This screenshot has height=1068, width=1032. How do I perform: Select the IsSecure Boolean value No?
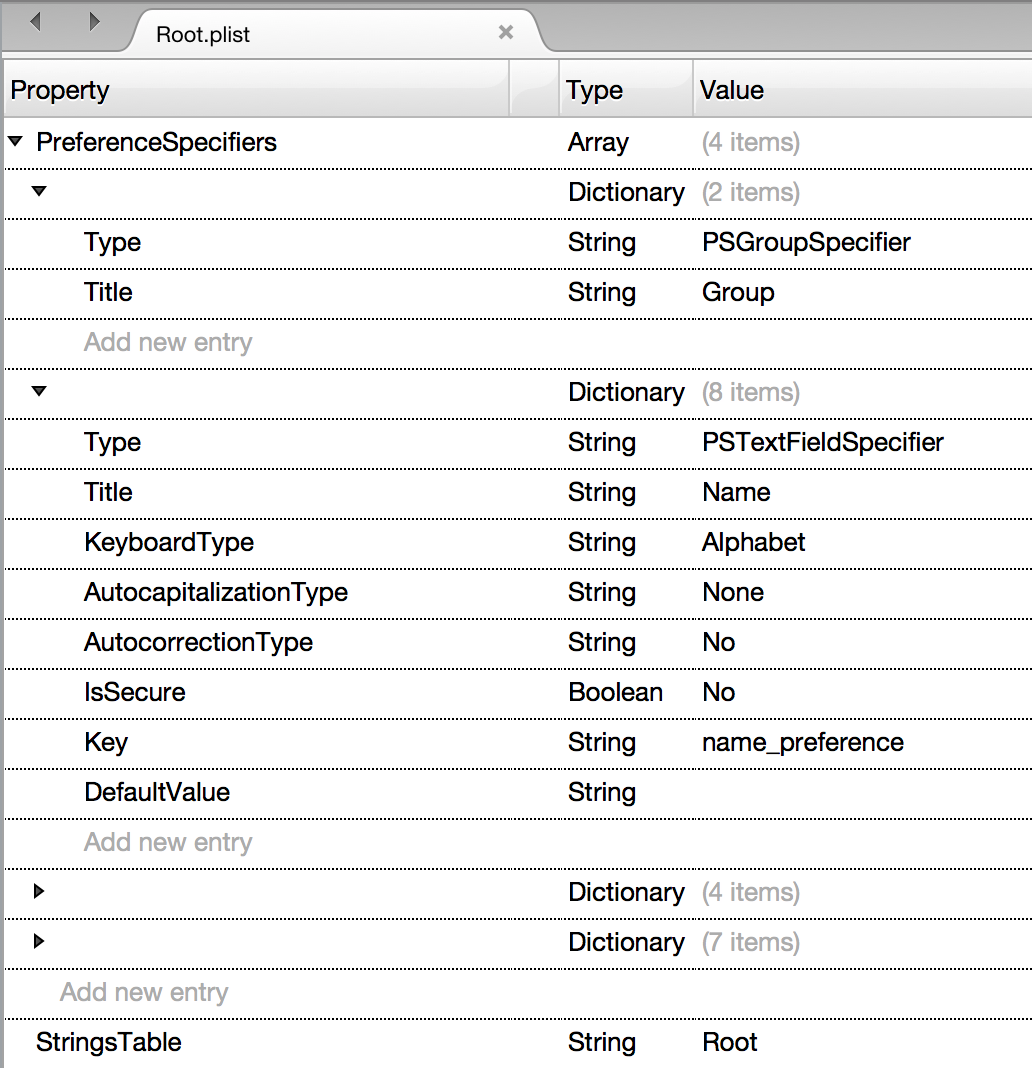pos(719,692)
